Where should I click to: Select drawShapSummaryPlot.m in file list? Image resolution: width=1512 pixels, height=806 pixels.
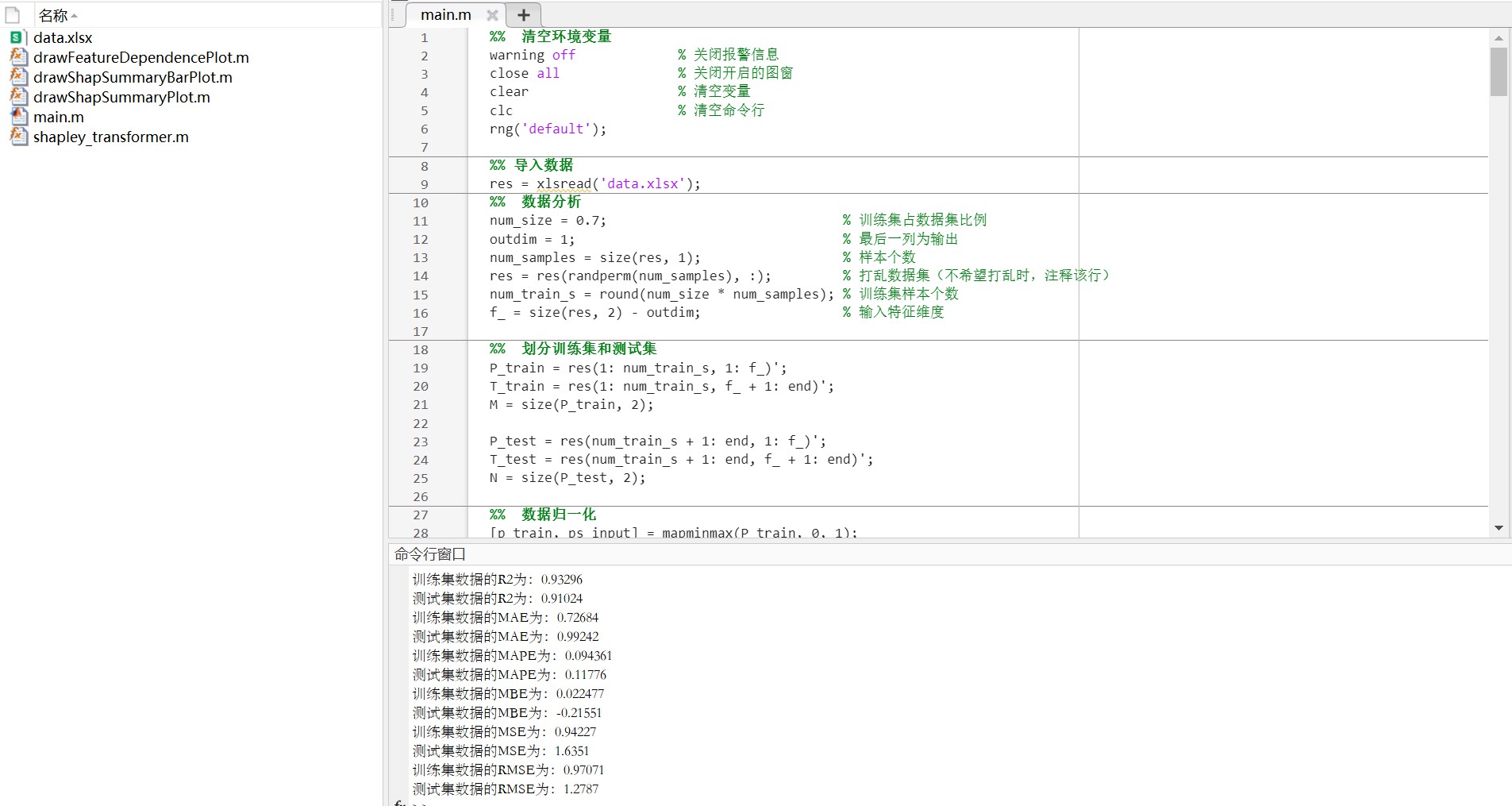click(x=121, y=97)
